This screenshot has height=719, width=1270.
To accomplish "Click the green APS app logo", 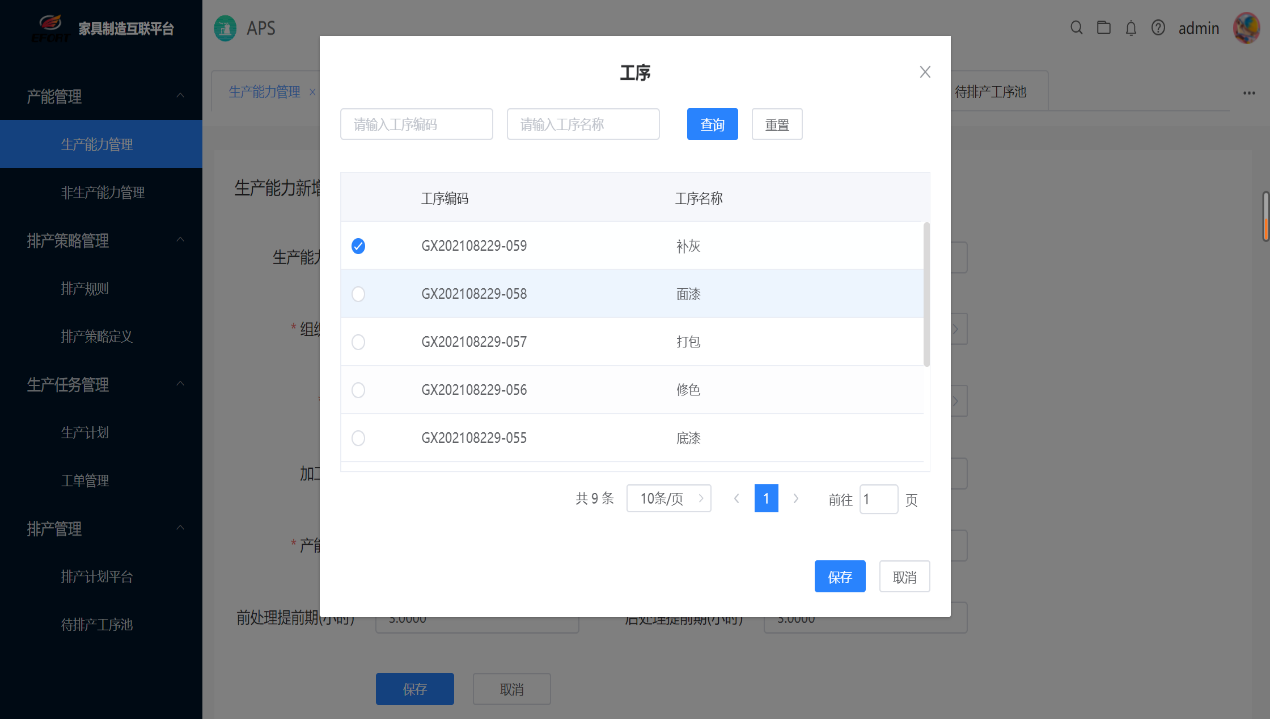I will pyautogui.click(x=226, y=28).
